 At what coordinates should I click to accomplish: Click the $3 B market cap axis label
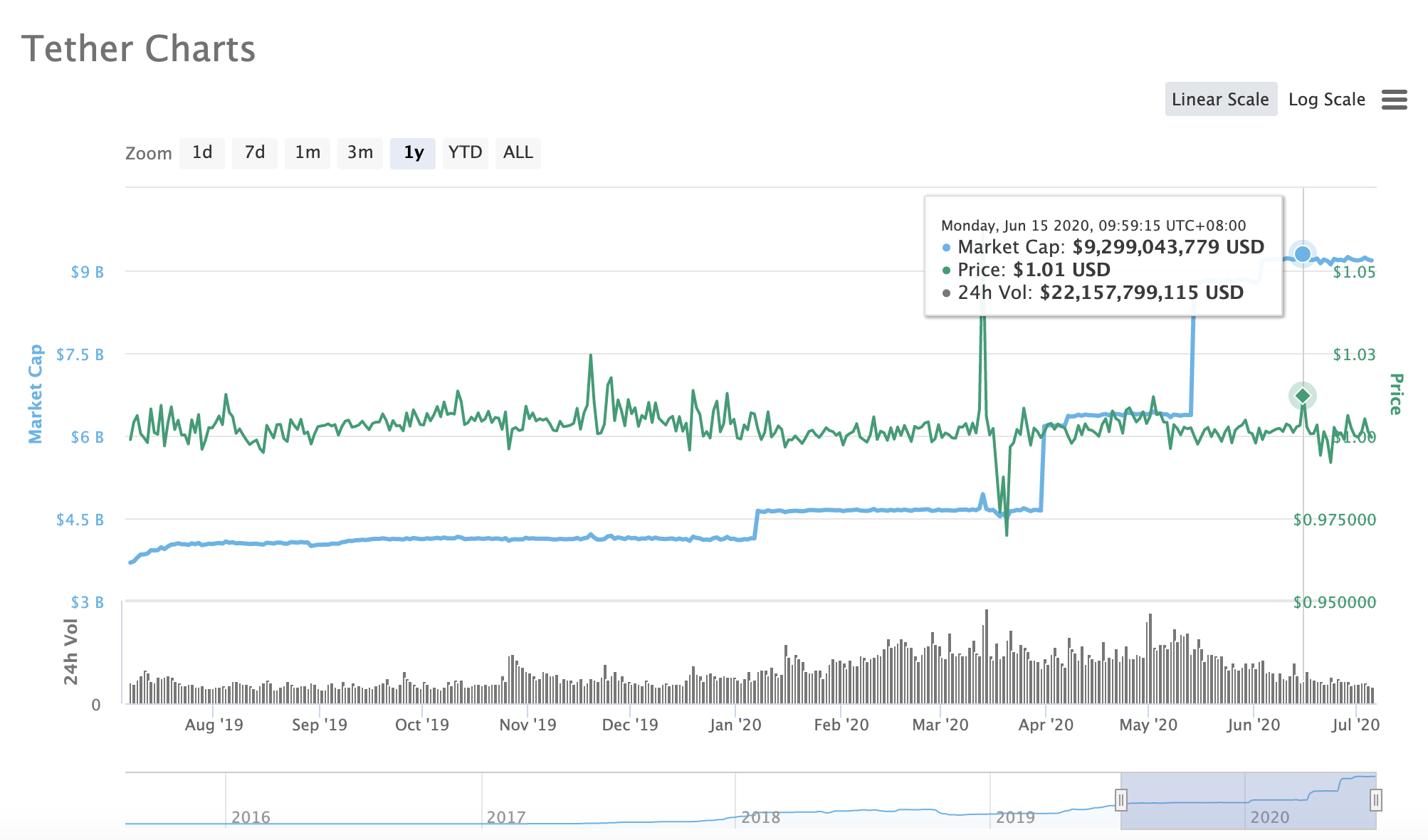pyautogui.click(x=87, y=602)
